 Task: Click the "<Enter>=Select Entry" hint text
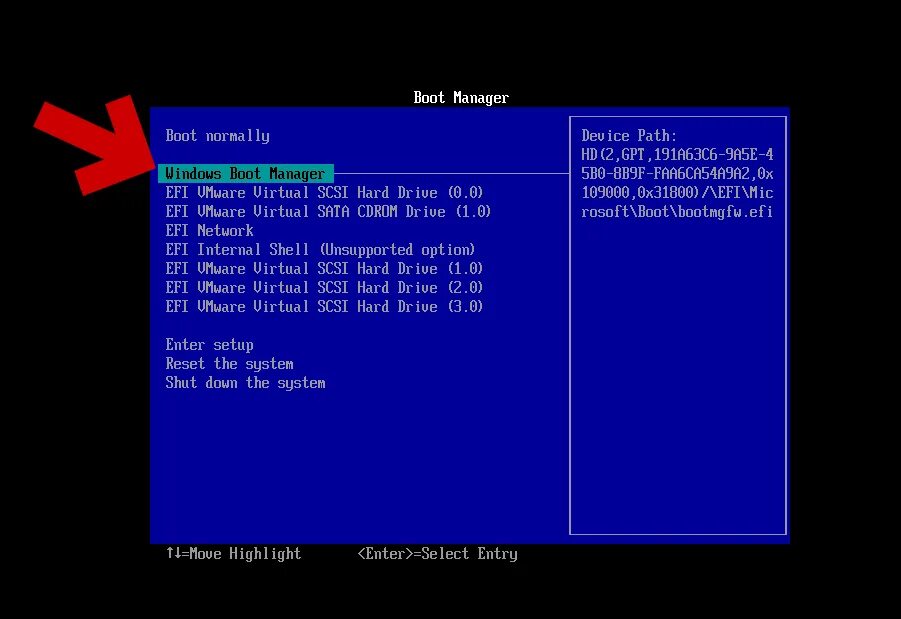438,553
